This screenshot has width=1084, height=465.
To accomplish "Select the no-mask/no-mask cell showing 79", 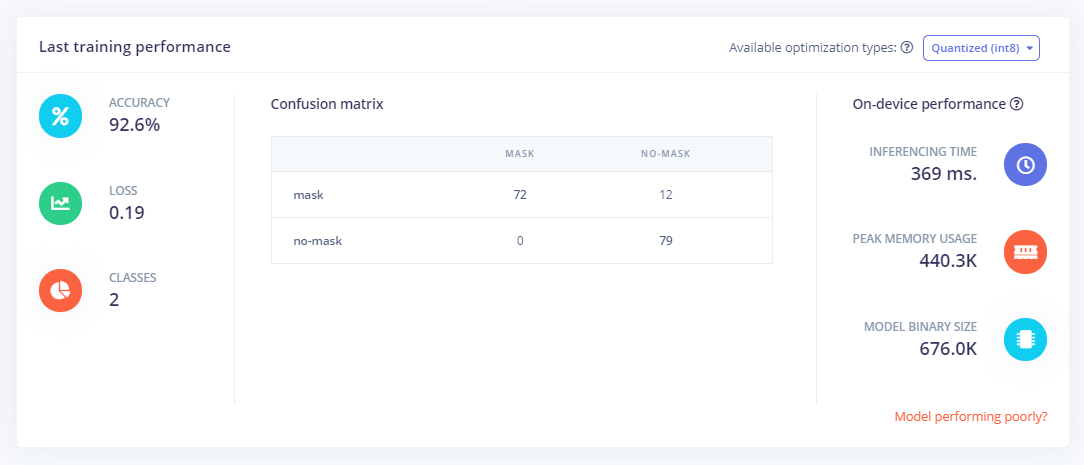I will tap(666, 241).
